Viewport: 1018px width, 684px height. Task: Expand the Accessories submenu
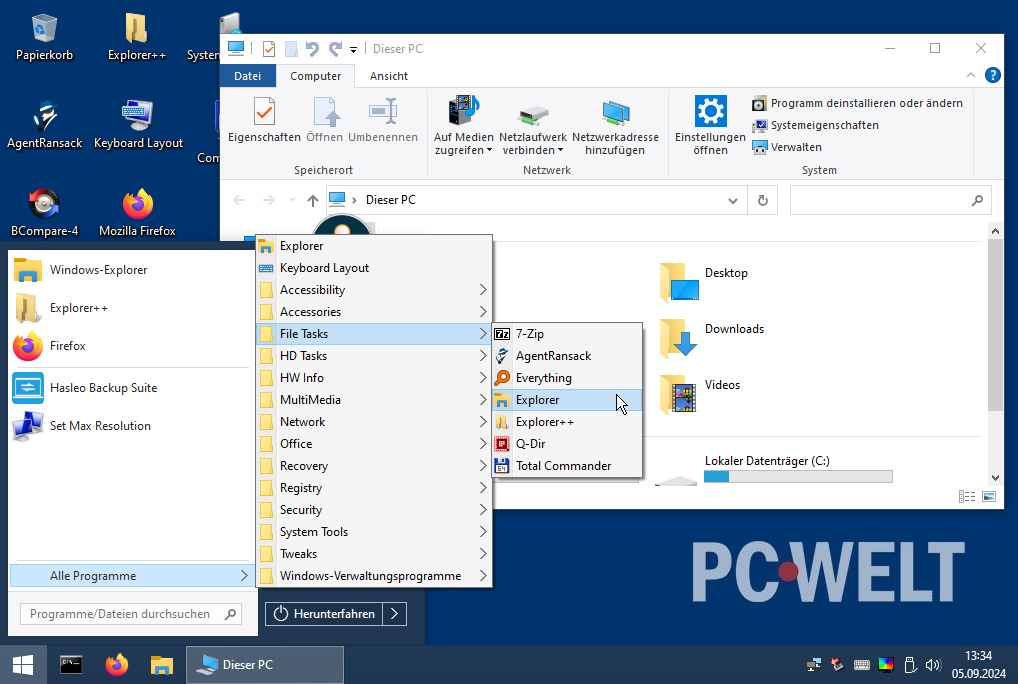(x=374, y=312)
